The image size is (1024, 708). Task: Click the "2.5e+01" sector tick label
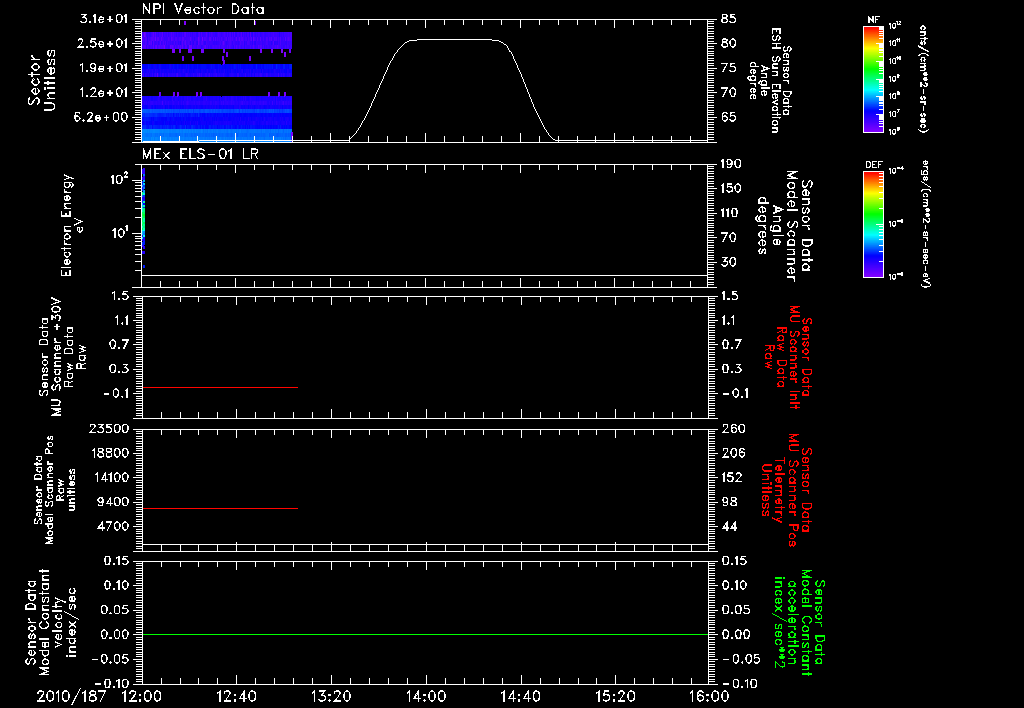(104, 43)
